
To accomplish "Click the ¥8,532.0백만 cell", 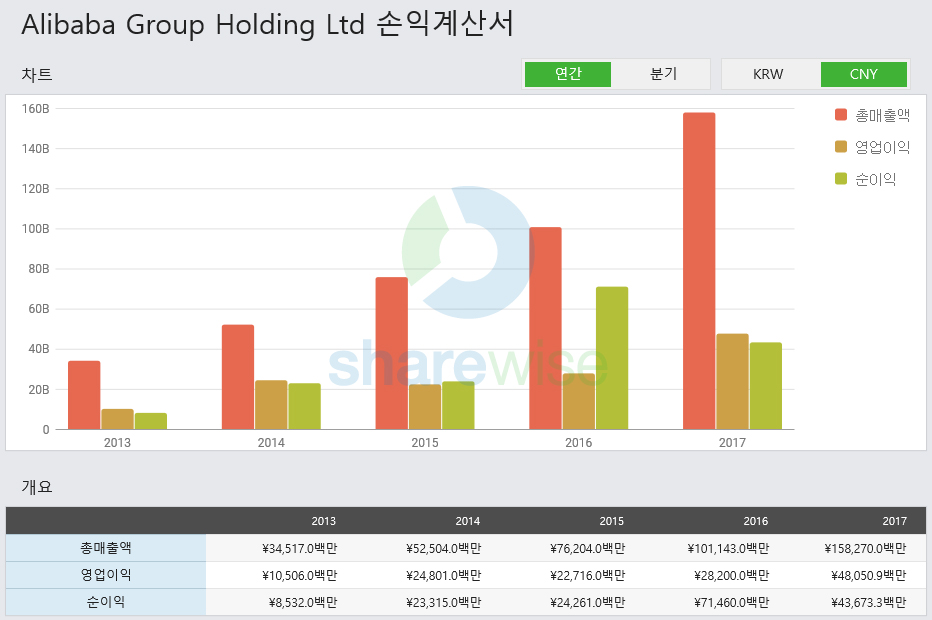I will tap(303, 602).
